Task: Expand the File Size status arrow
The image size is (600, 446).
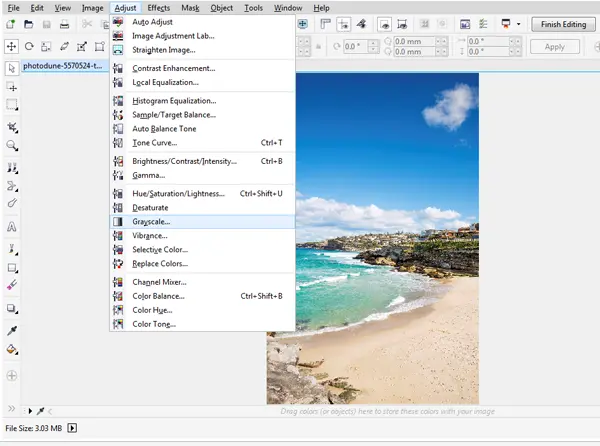Action: (x=72, y=428)
